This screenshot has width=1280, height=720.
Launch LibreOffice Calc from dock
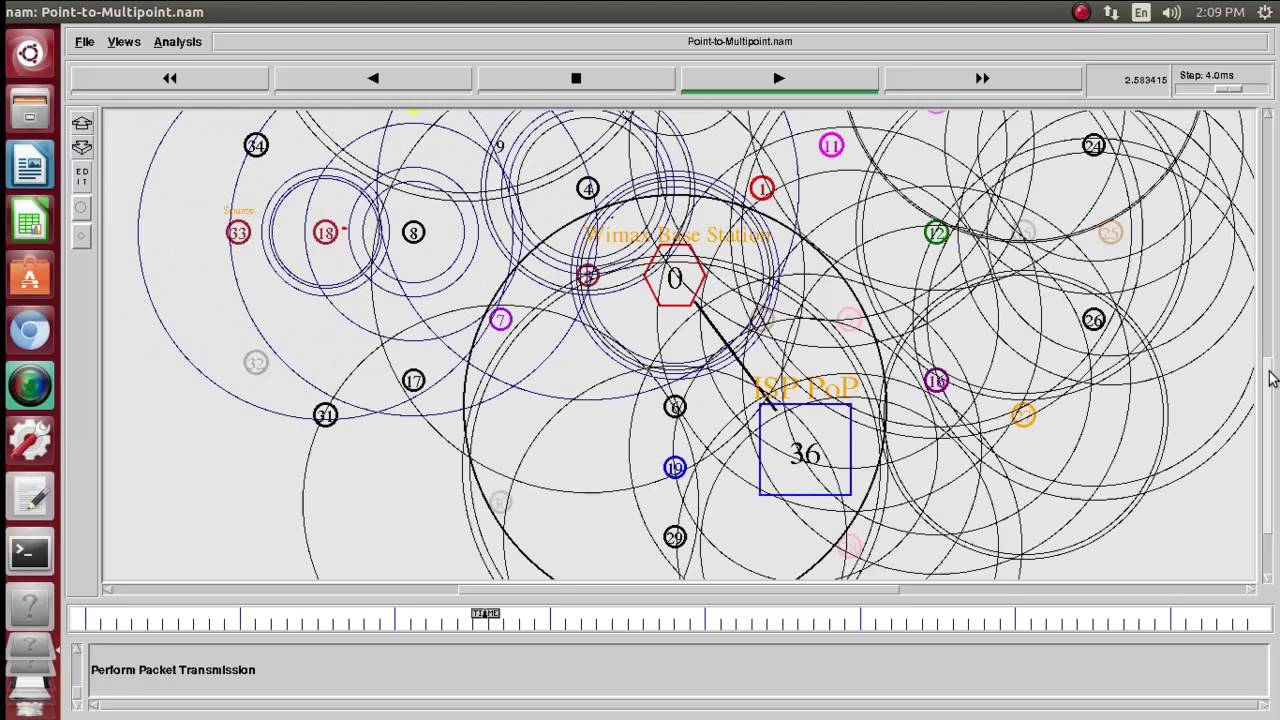[x=30, y=220]
